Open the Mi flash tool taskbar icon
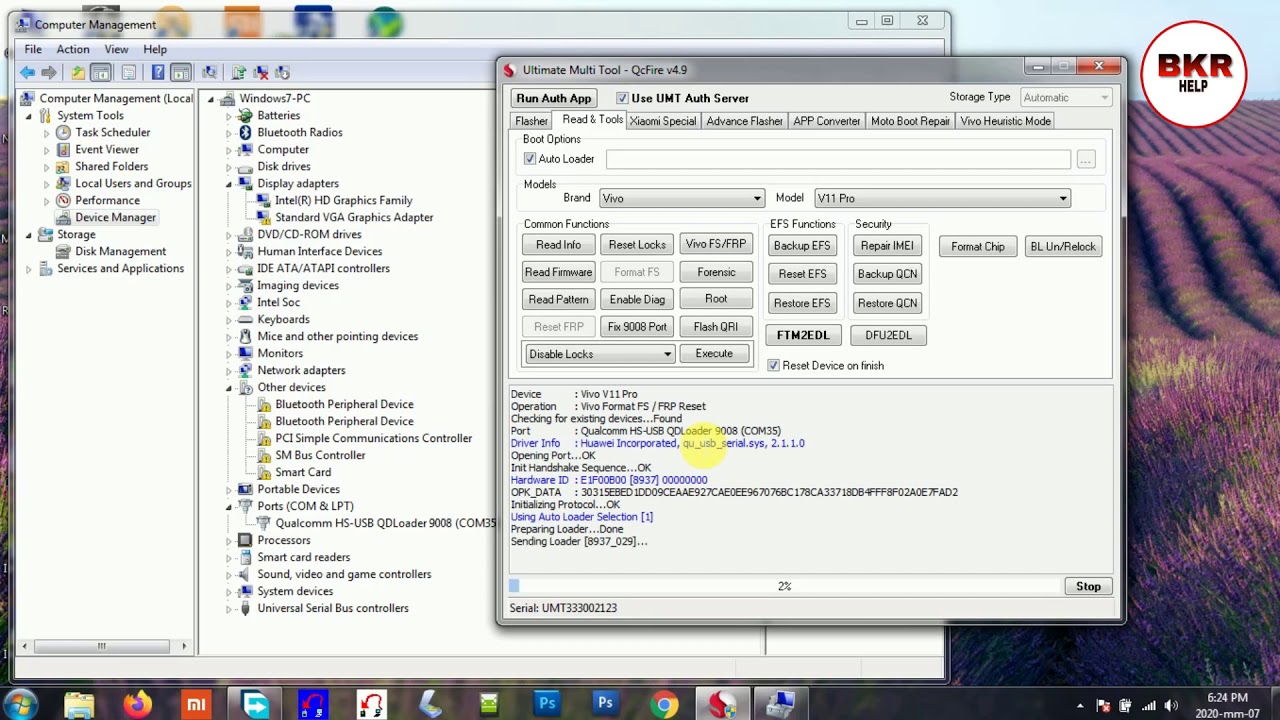Image resolution: width=1280 pixels, height=720 pixels. click(x=196, y=705)
